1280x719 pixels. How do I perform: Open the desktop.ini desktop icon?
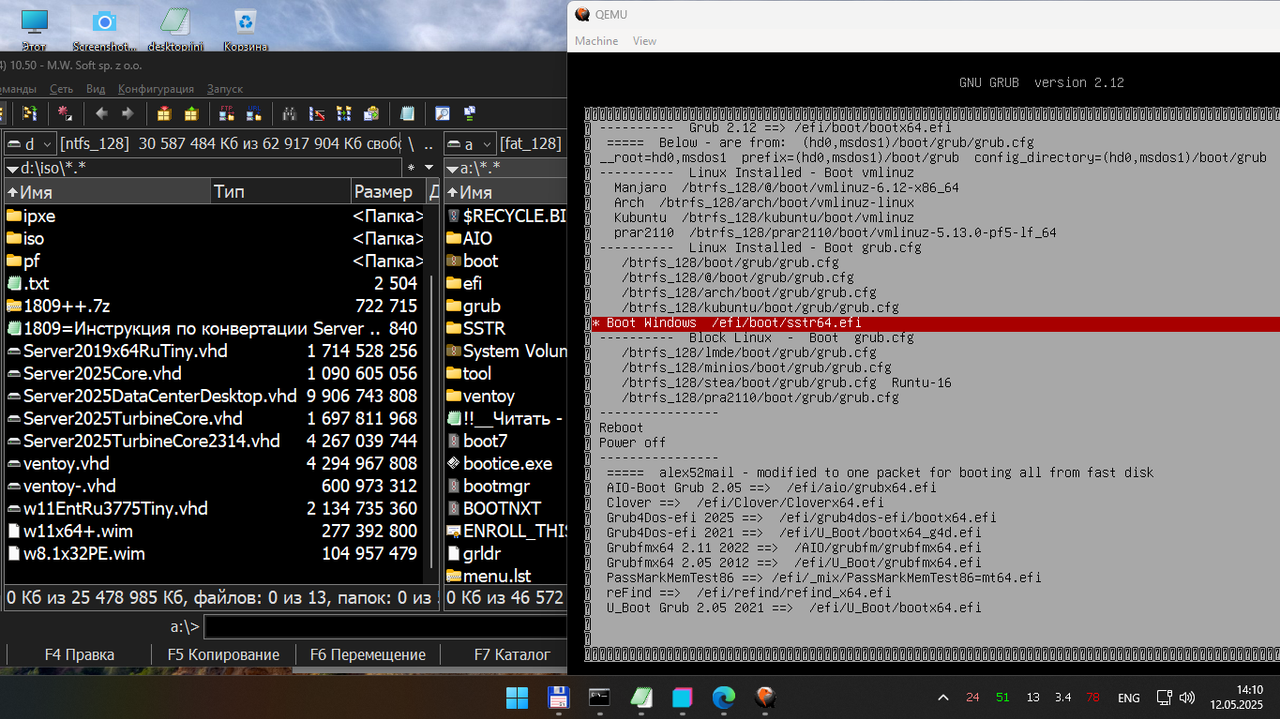(x=174, y=30)
